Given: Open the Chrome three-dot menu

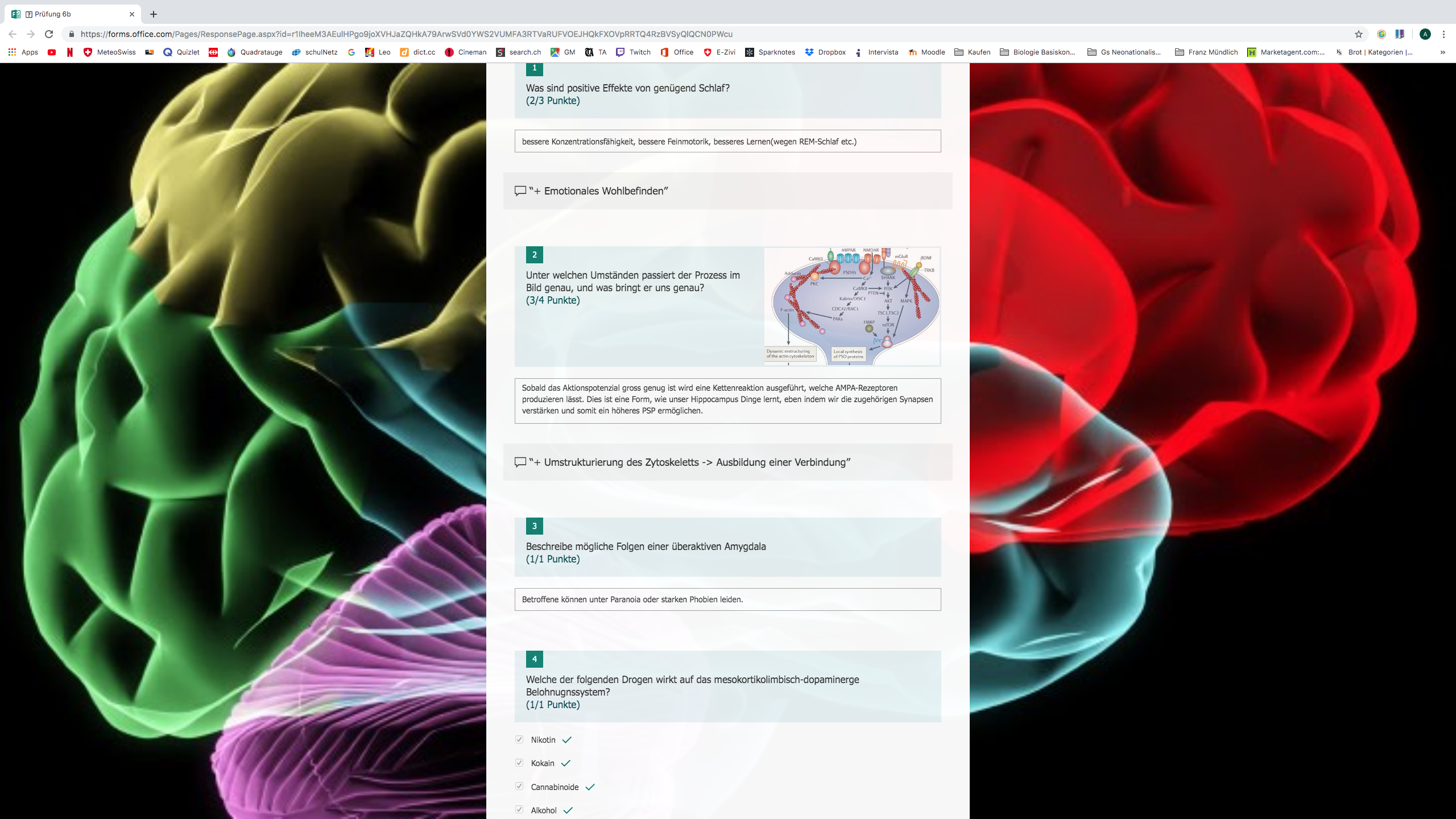Looking at the screenshot, I should click(1443, 34).
